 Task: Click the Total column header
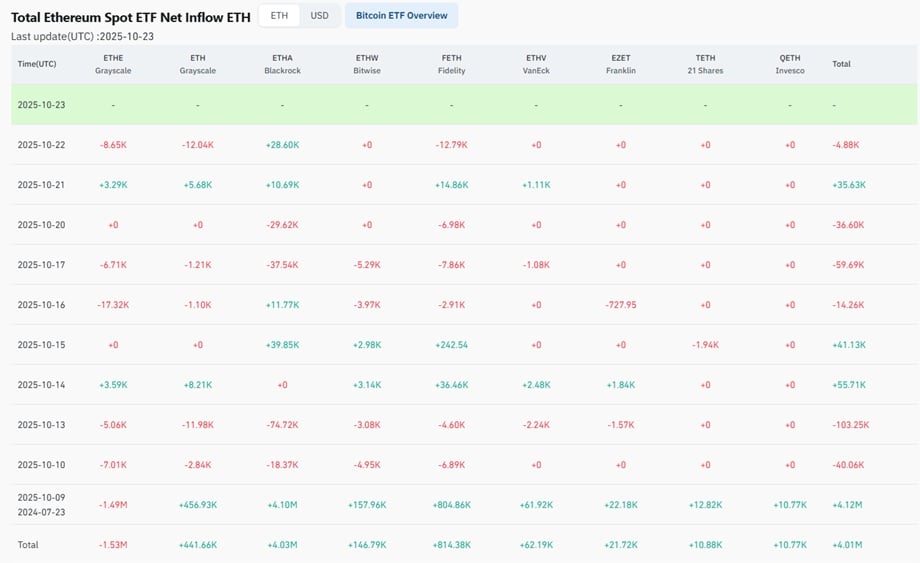(x=841, y=64)
